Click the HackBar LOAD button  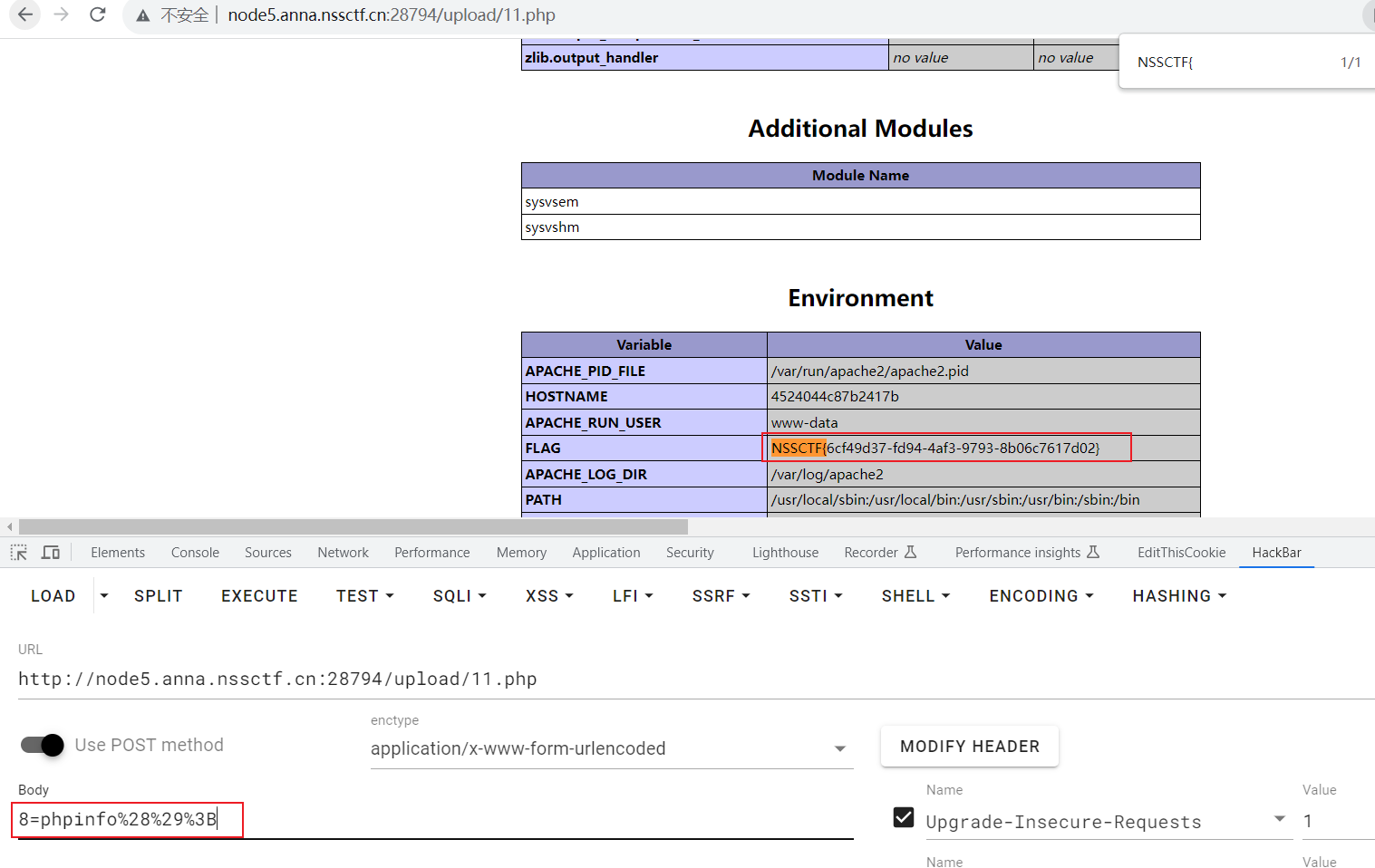53,596
